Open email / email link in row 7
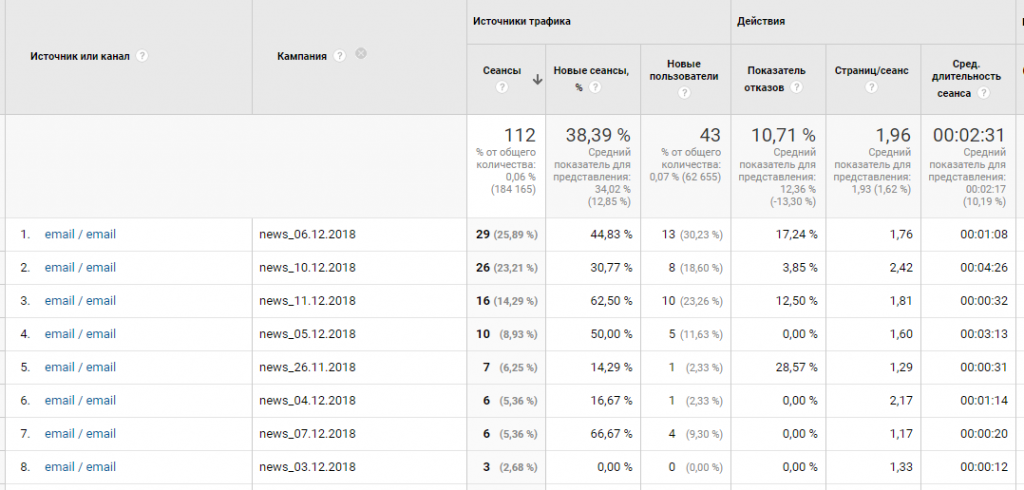This screenshot has height=490, width=1024. tap(80, 434)
